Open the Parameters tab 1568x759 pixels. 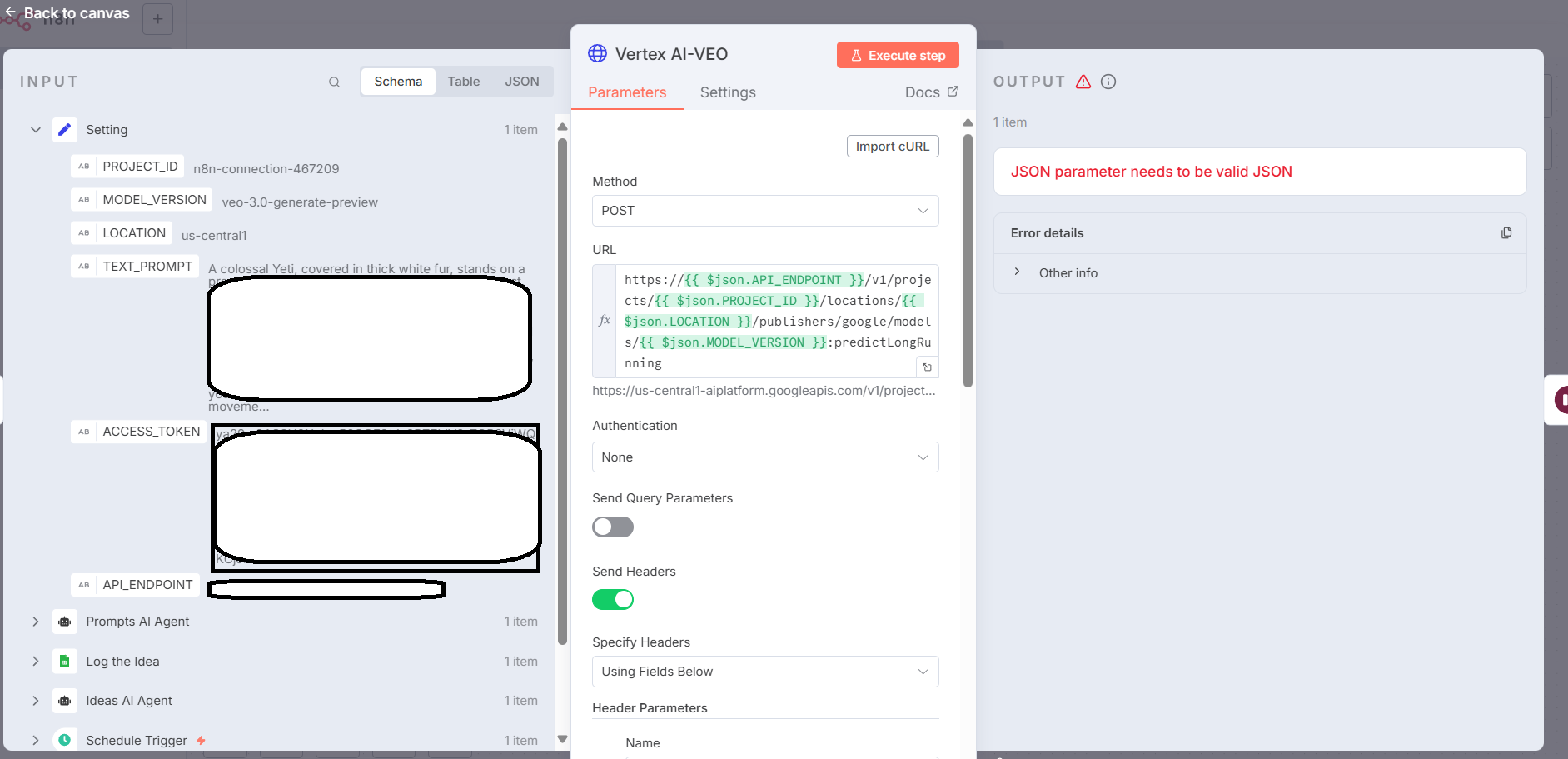coord(627,92)
